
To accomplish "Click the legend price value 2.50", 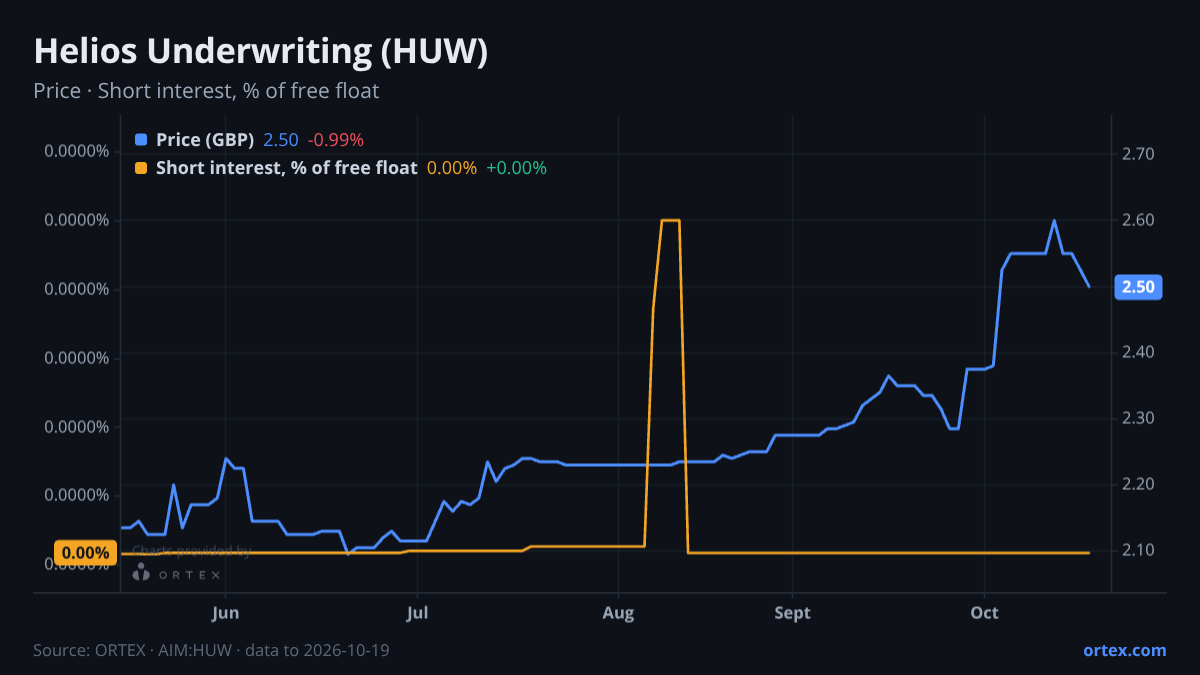I will pyautogui.click(x=280, y=140).
